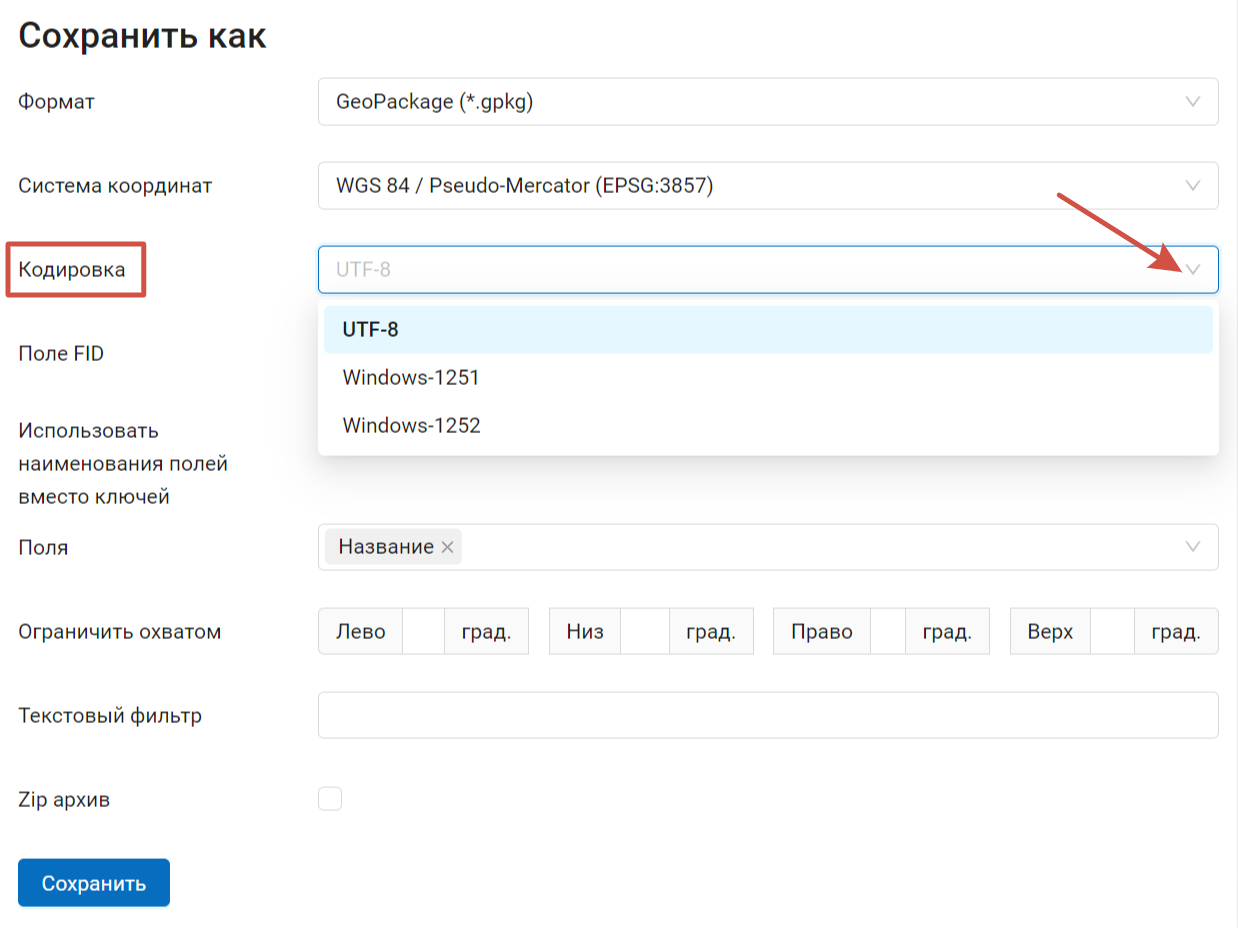Focus the Право extent input

pos(888,632)
